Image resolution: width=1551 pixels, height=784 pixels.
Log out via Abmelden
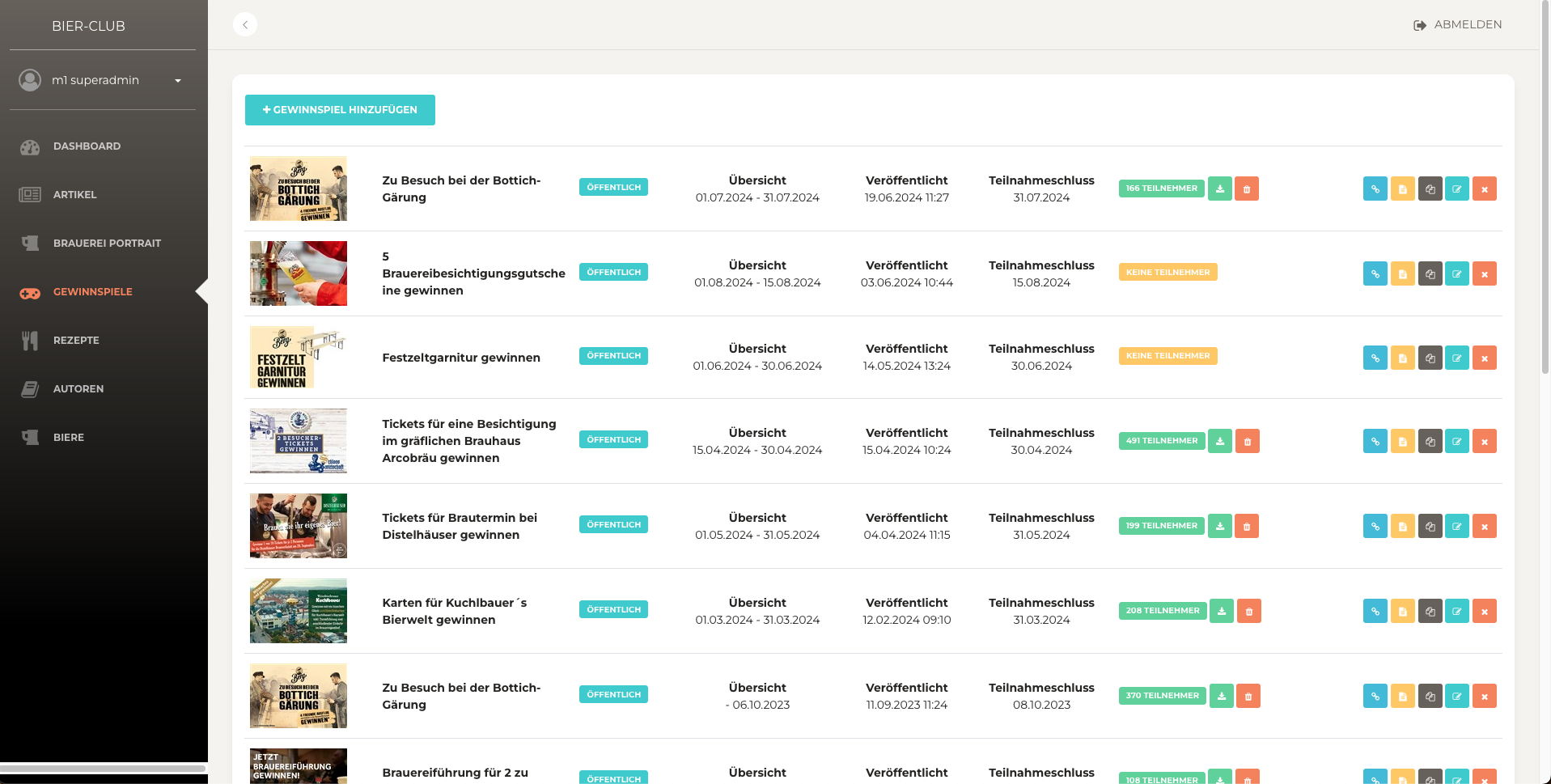pos(1458,25)
